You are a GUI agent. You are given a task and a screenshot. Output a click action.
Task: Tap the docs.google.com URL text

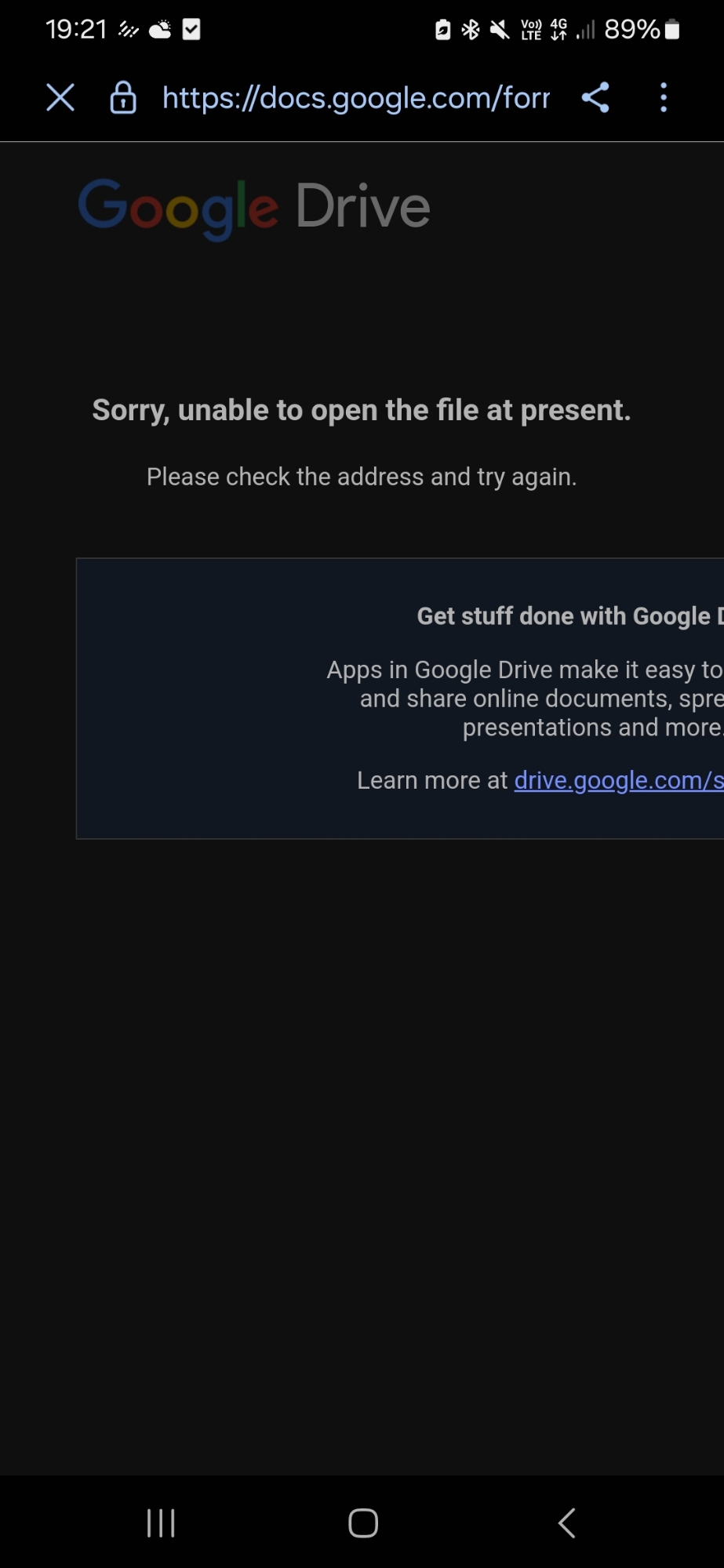point(356,98)
